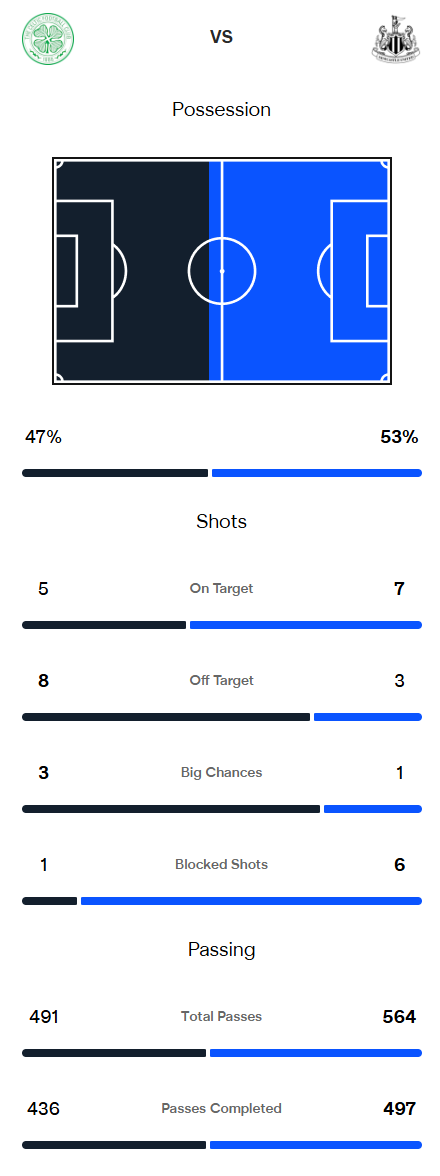Click the Newcastle United crest icon

click(x=395, y=37)
